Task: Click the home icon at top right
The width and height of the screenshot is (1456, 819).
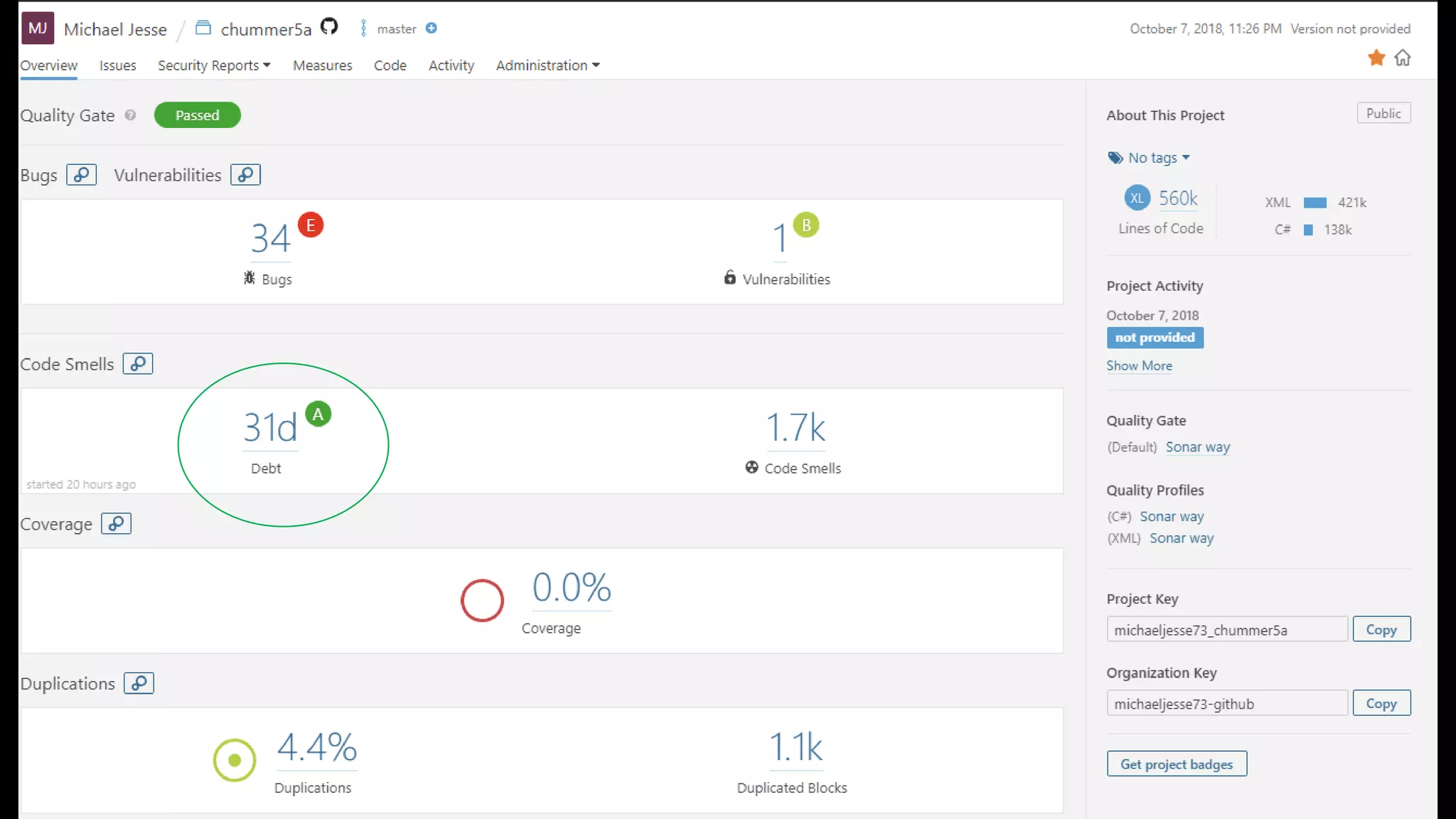Action: (1402, 58)
